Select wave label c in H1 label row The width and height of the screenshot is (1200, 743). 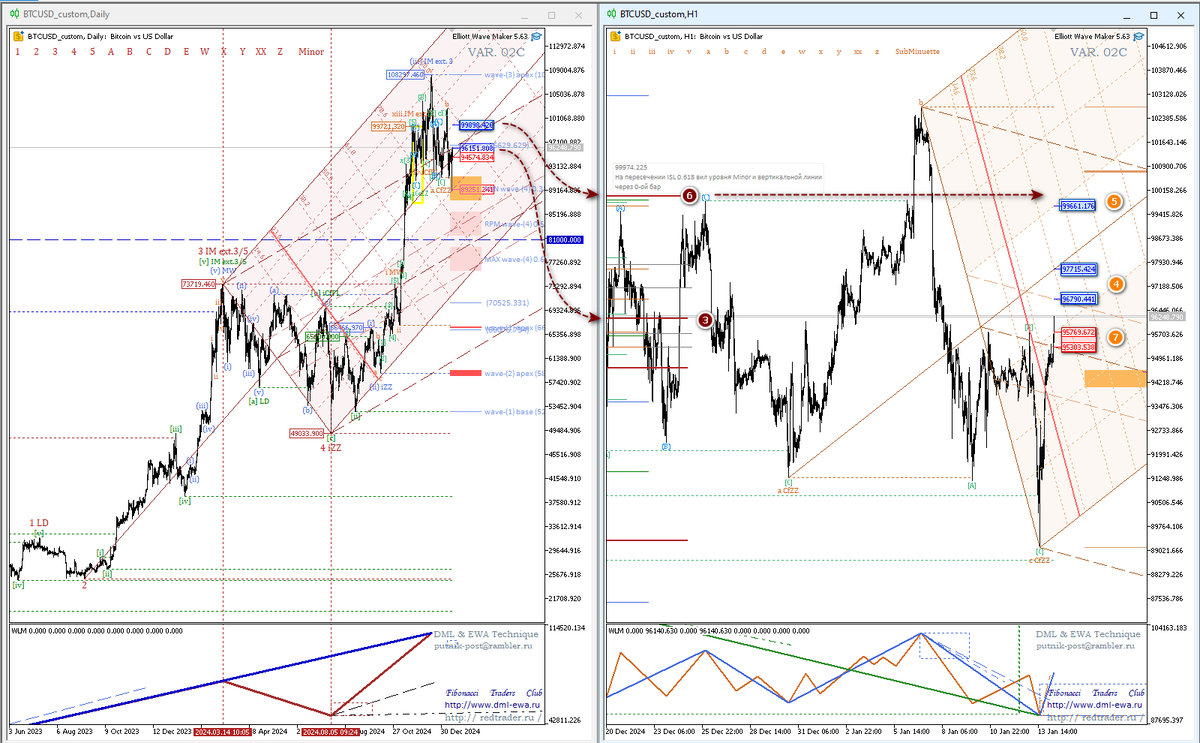pyautogui.click(x=746, y=51)
